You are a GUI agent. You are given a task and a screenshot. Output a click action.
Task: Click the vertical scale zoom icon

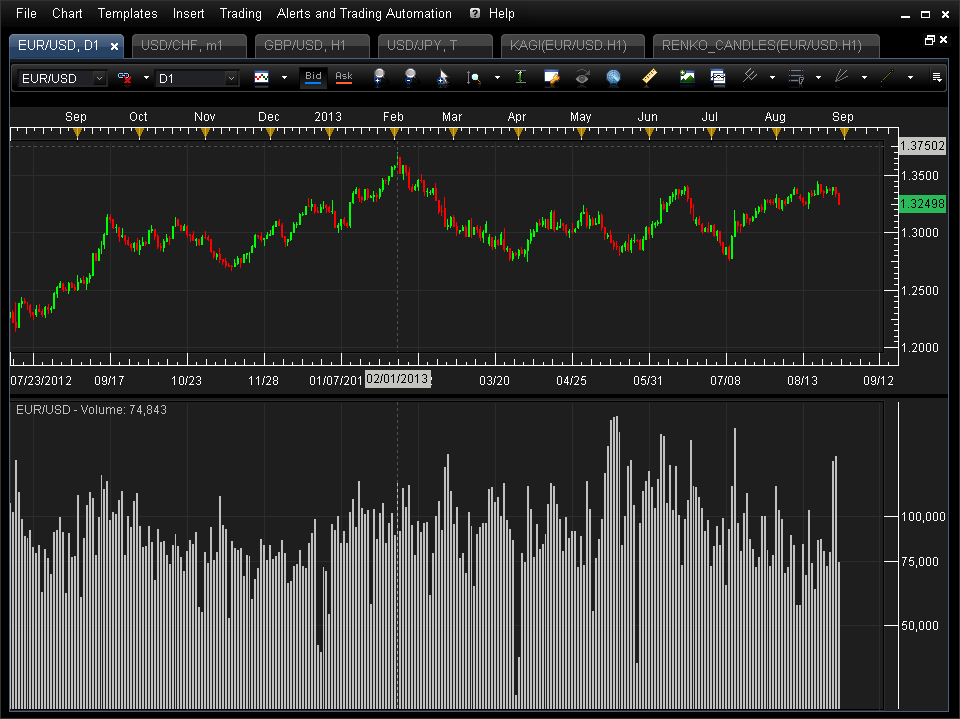click(473, 78)
